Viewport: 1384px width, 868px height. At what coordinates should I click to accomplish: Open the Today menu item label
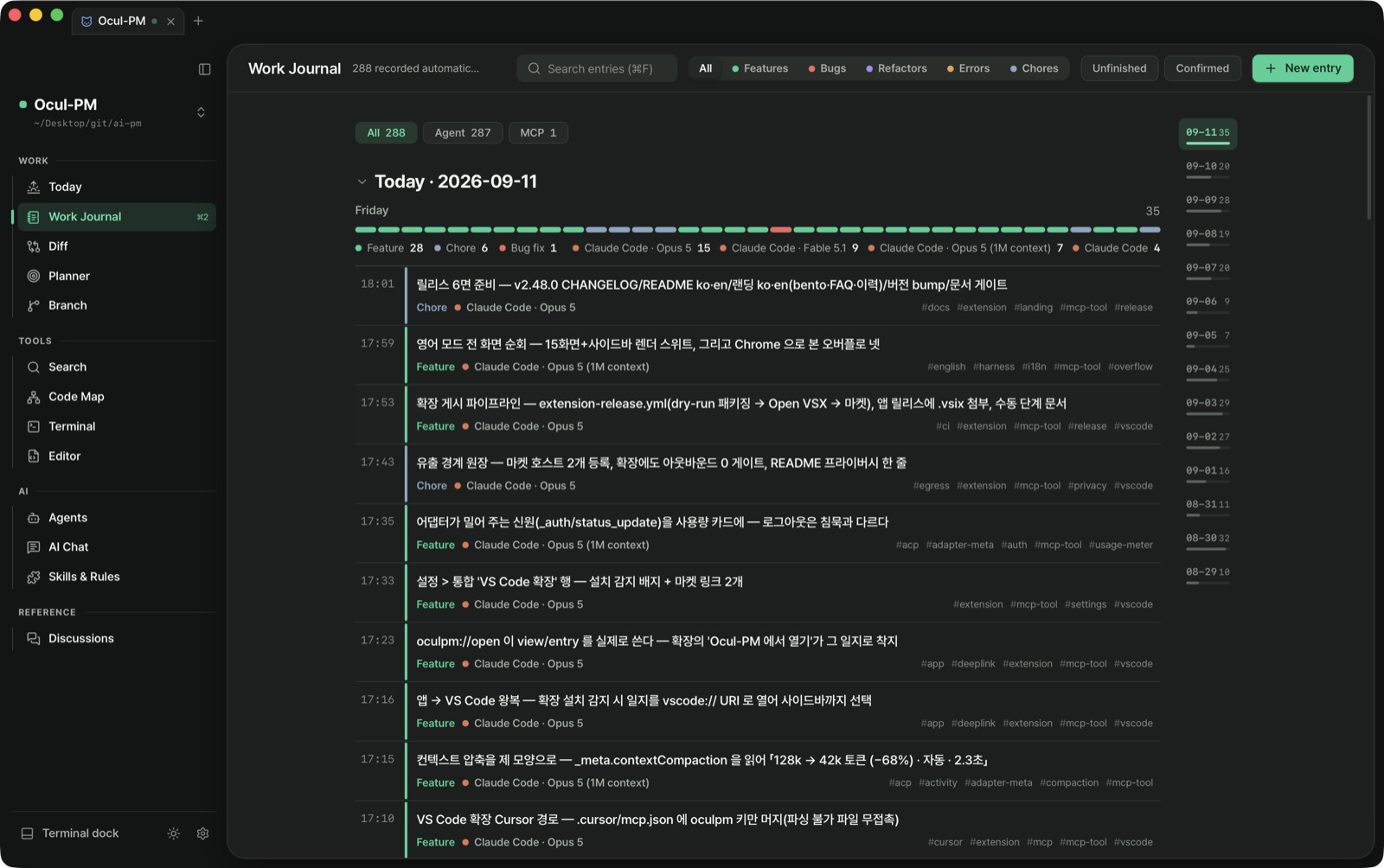65,187
